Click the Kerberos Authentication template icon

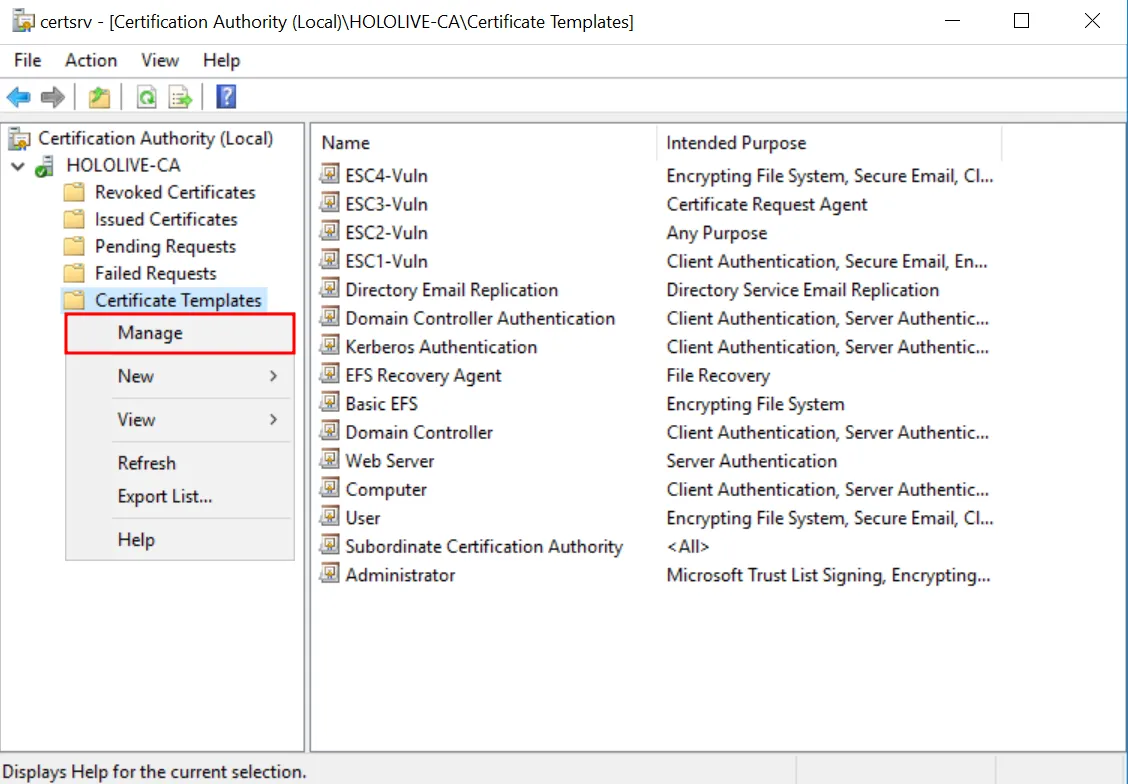tap(329, 345)
